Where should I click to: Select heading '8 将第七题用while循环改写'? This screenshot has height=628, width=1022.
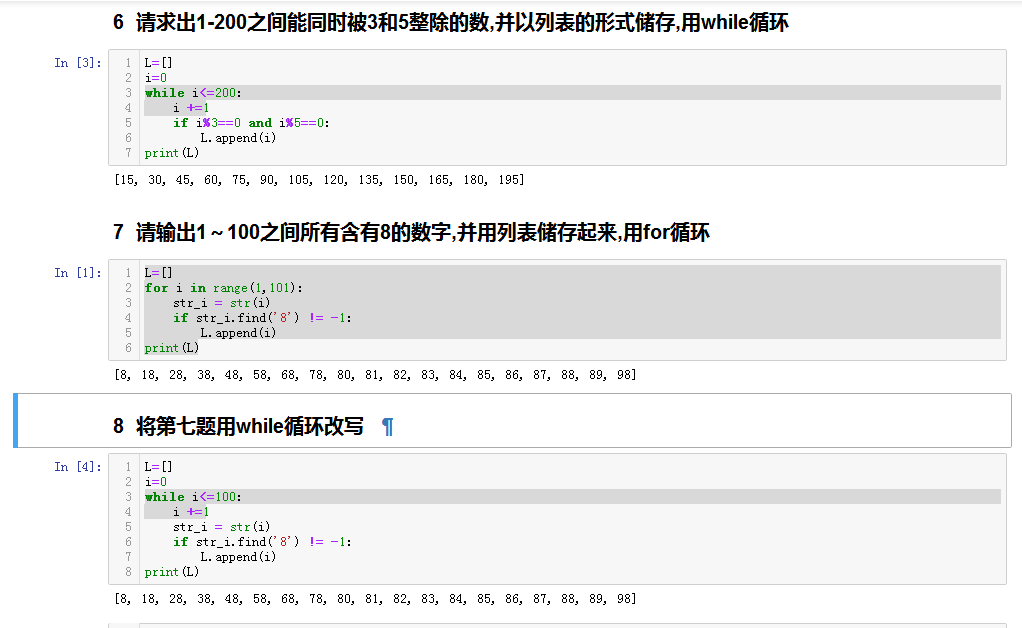238,427
